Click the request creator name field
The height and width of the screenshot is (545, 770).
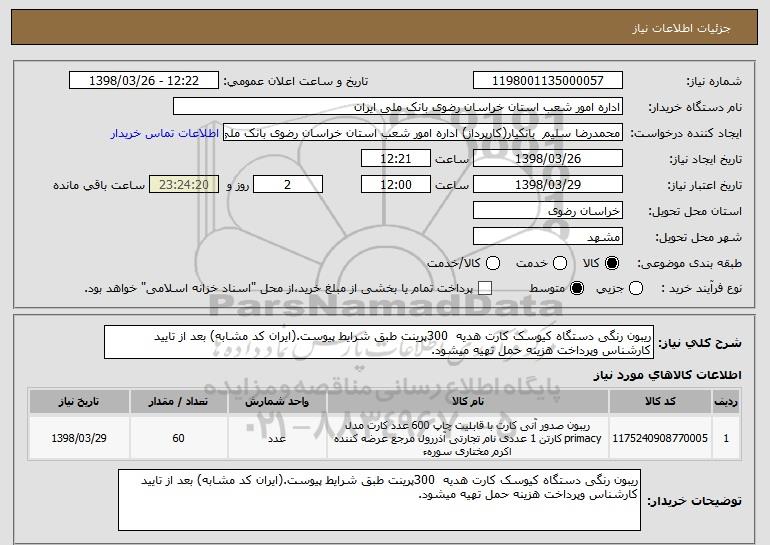(423, 133)
